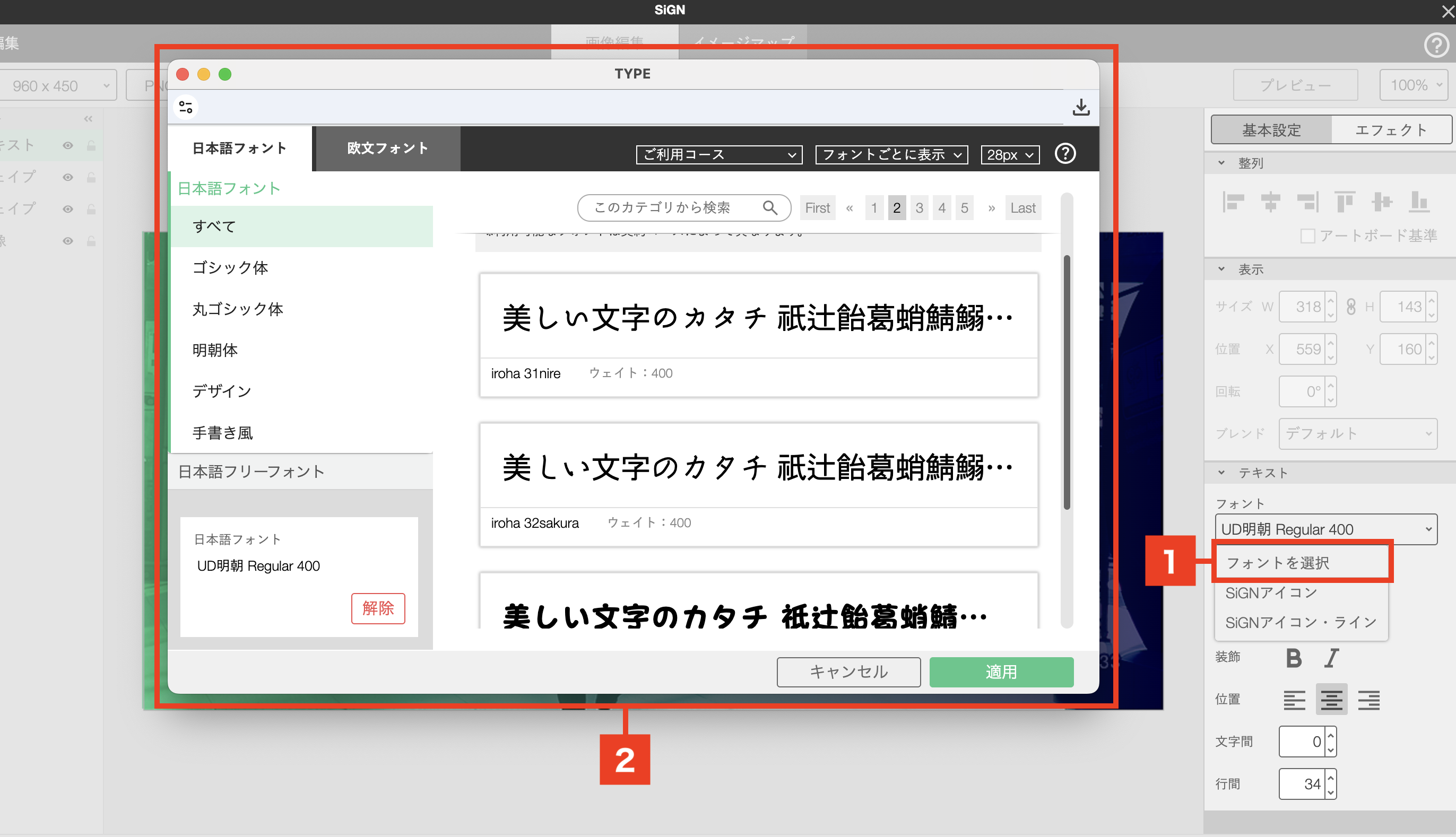This screenshot has height=837, width=1456.
Task: Select the horizontal center alignment icon
Action: [x=1271, y=202]
